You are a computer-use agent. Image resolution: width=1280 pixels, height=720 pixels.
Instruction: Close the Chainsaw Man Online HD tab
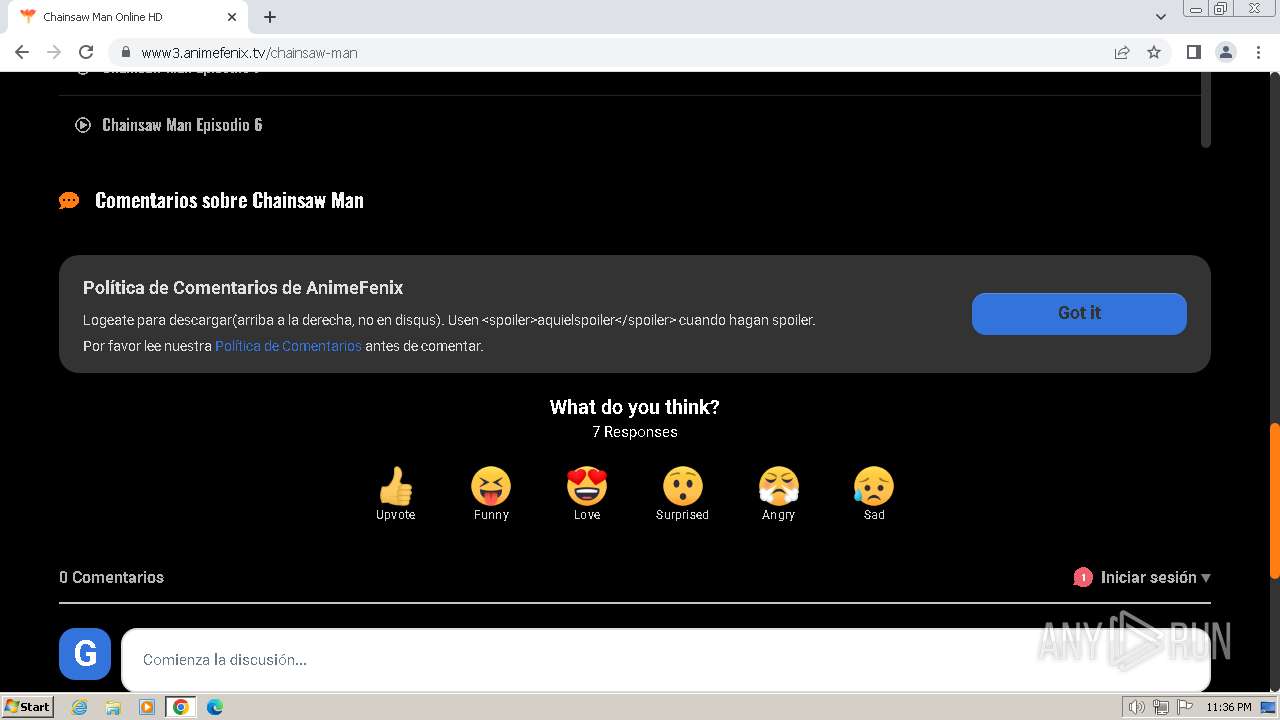point(232,17)
